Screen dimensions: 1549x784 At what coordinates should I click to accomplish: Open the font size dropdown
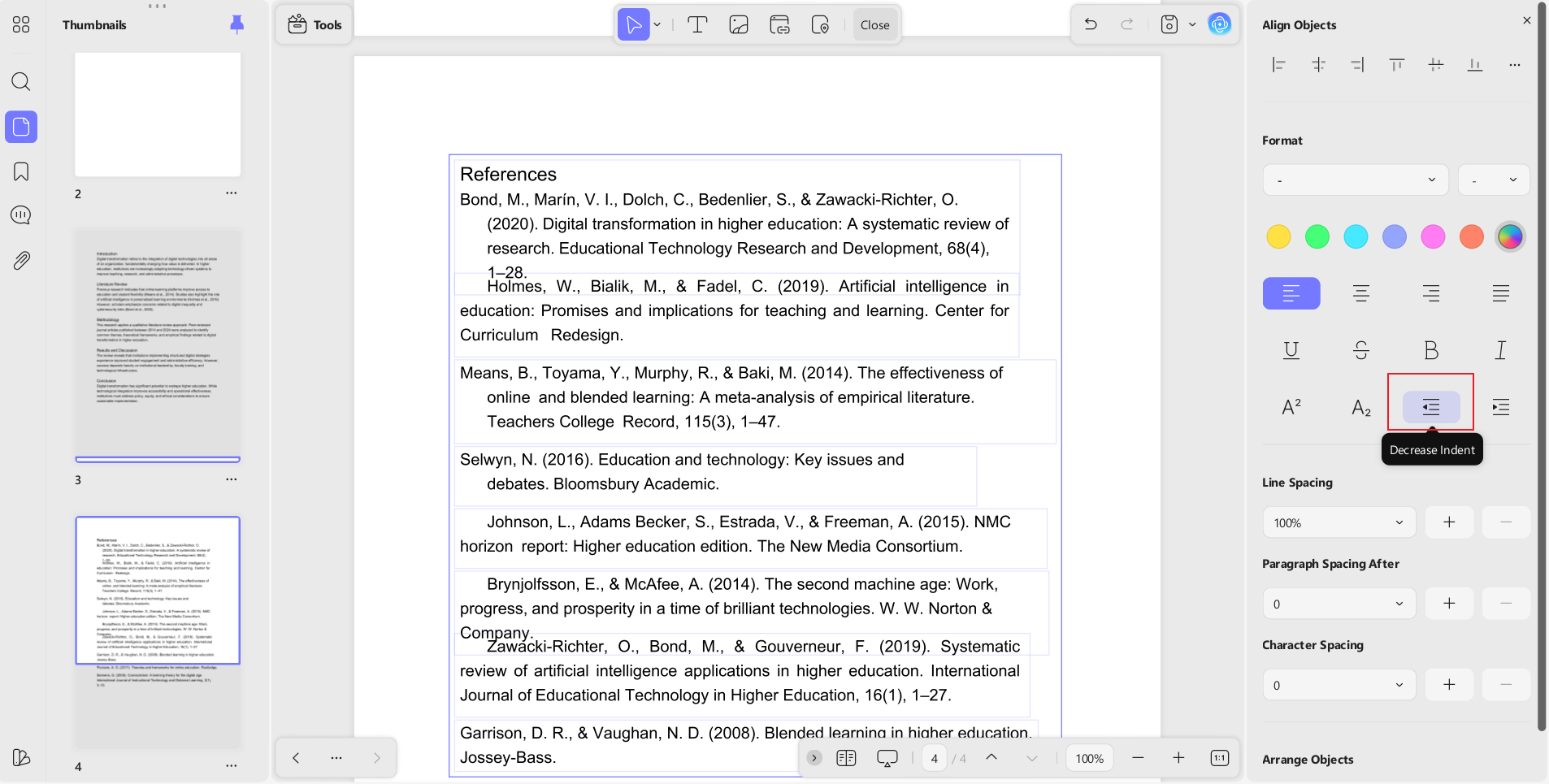click(x=1494, y=180)
